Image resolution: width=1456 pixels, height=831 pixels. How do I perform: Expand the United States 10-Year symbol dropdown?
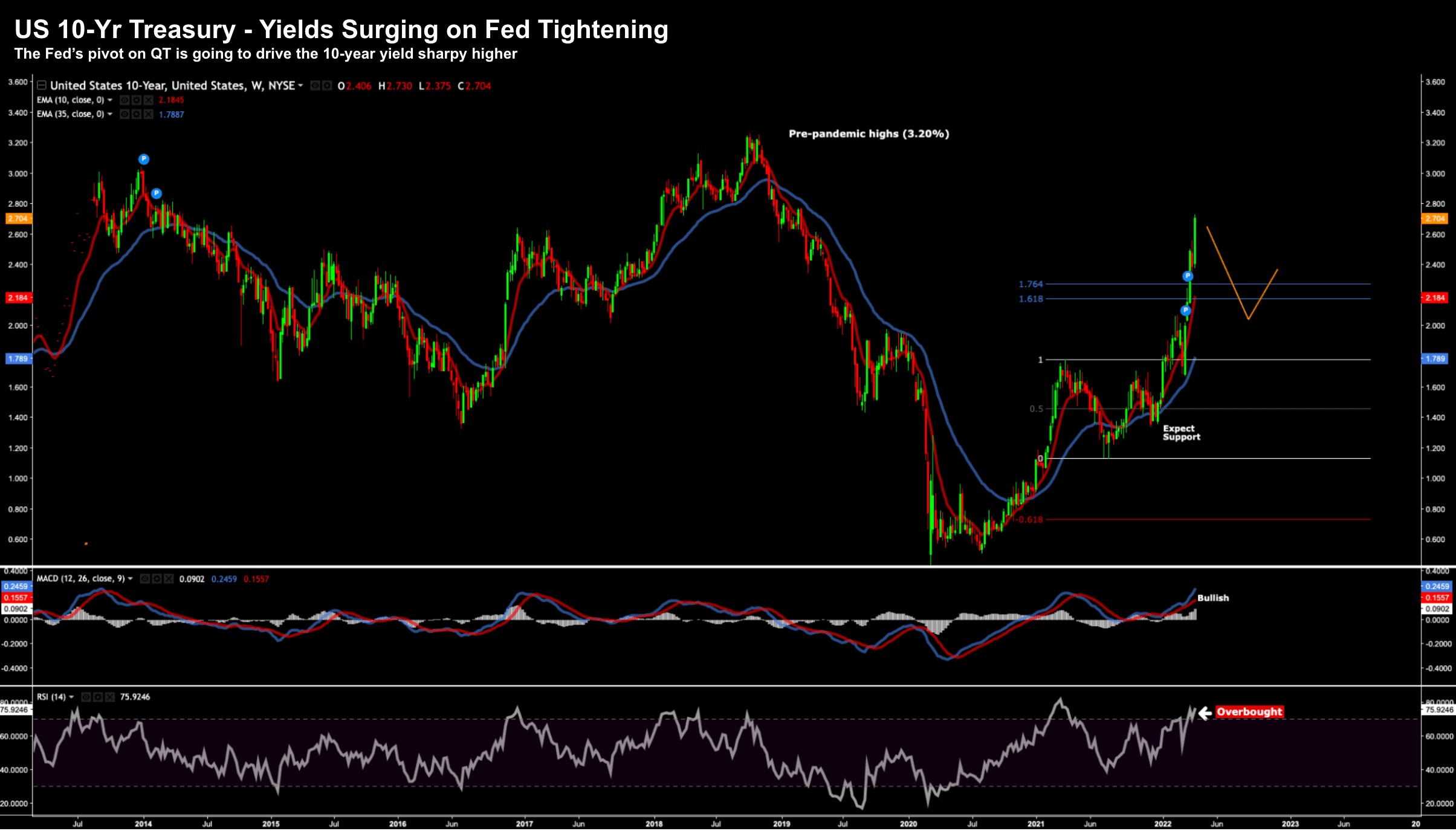(x=300, y=86)
